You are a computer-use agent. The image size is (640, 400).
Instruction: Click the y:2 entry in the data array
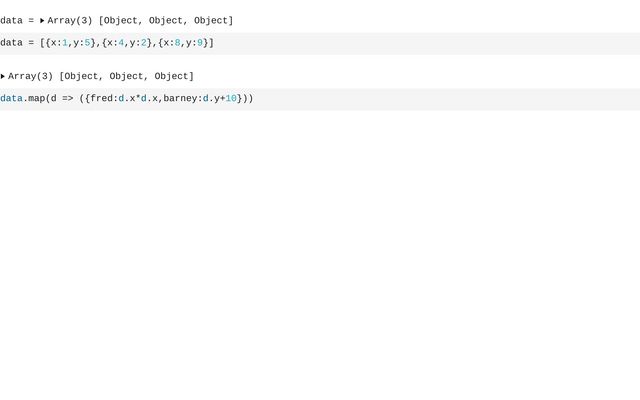pyautogui.click(x=137, y=43)
